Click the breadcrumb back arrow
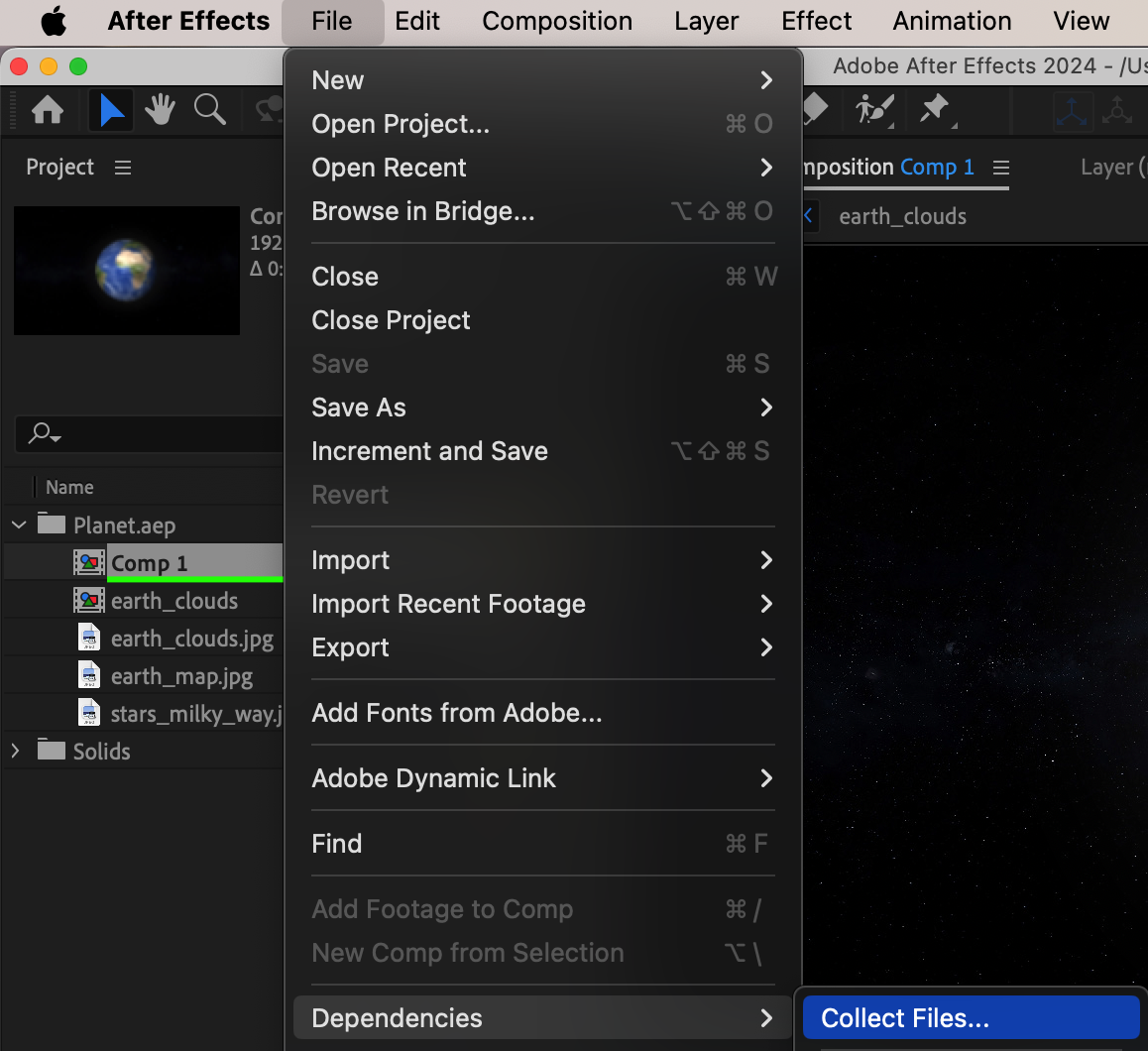Viewport: 1148px width, 1051px height. pos(808,216)
